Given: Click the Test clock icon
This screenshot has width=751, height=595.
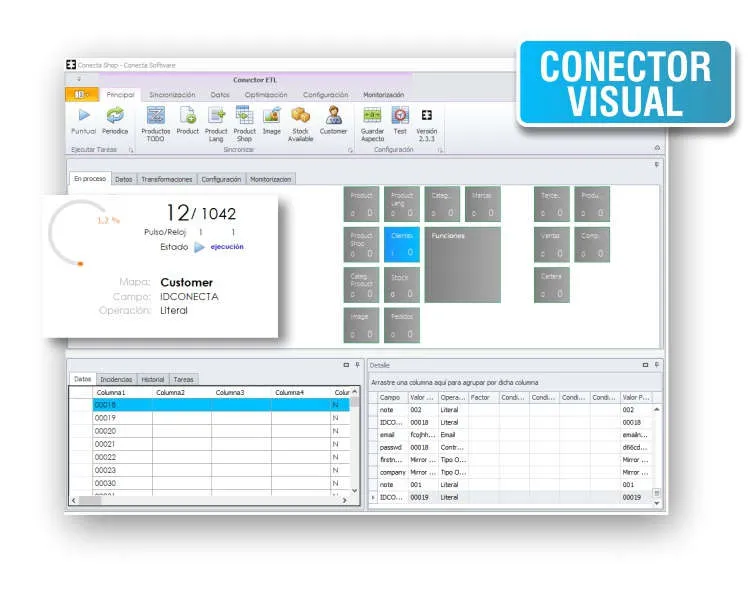Looking at the screenshot, I should tap(400, 115).
